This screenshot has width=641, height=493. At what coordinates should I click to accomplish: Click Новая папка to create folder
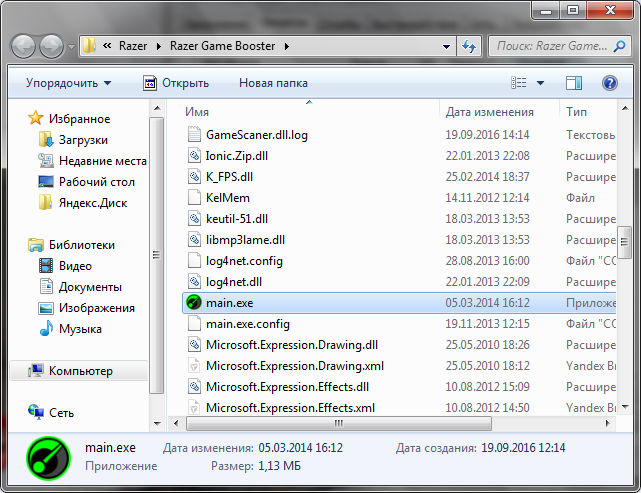pos(273,83)
